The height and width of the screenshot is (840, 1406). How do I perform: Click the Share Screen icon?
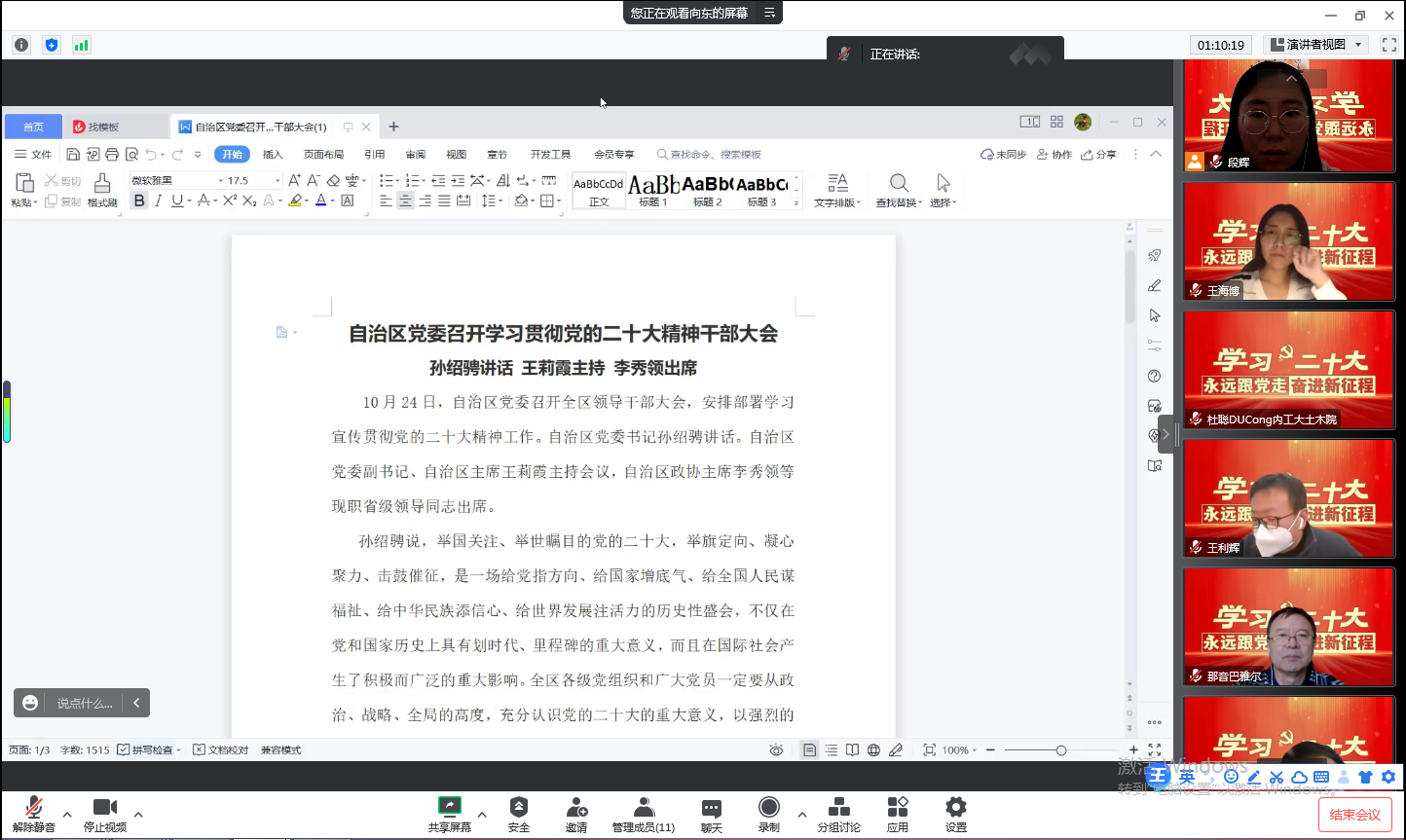click(x=449, y=807)
